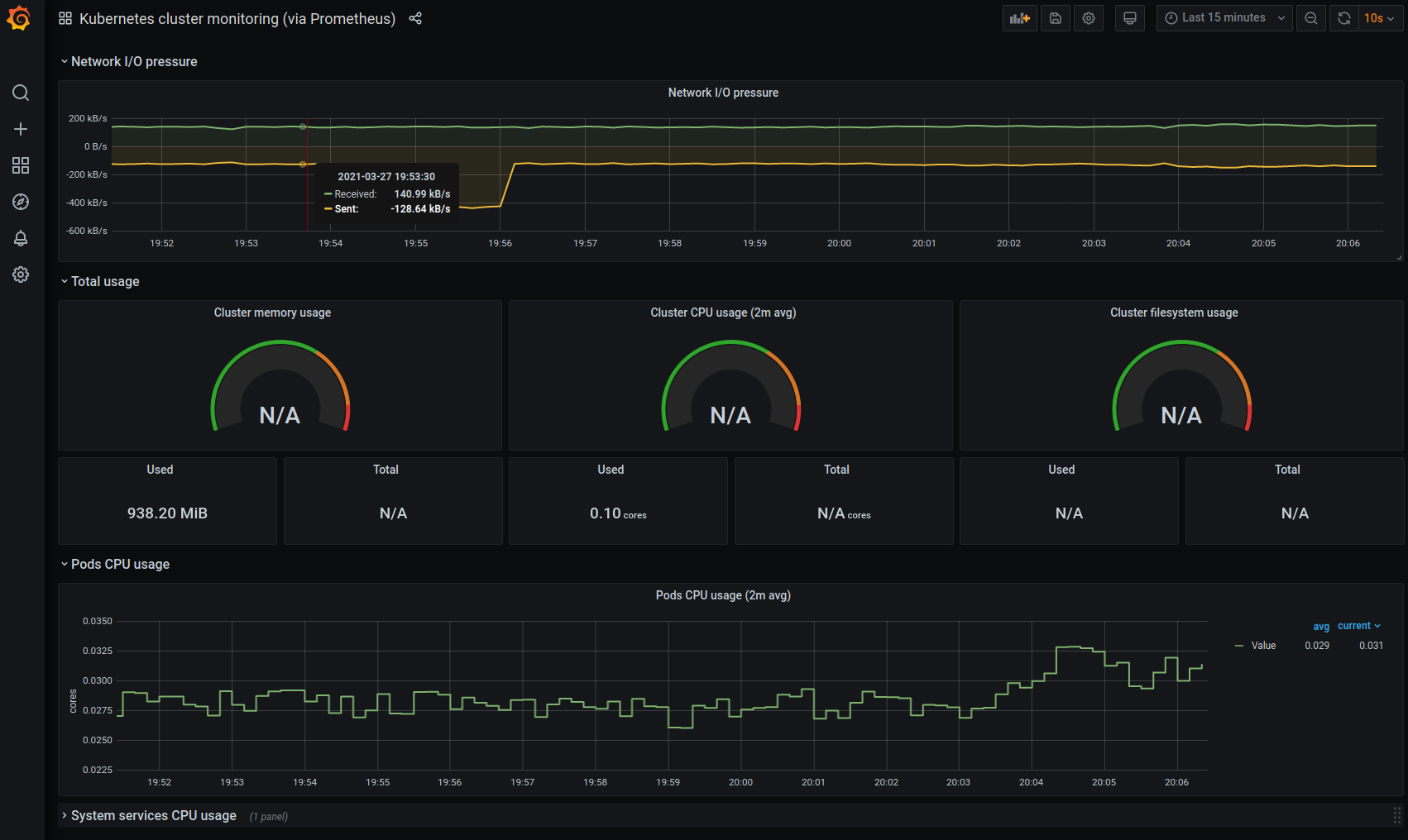This screenshot has width=1408, height=840.
Task: Sort legend by avg column
Action: (1321, 627)
